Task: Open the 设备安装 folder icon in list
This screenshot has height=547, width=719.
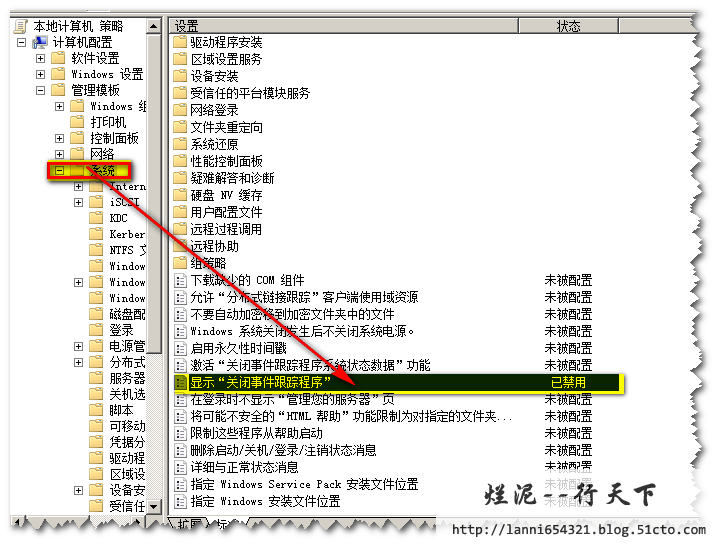Action: coord(180,76)
